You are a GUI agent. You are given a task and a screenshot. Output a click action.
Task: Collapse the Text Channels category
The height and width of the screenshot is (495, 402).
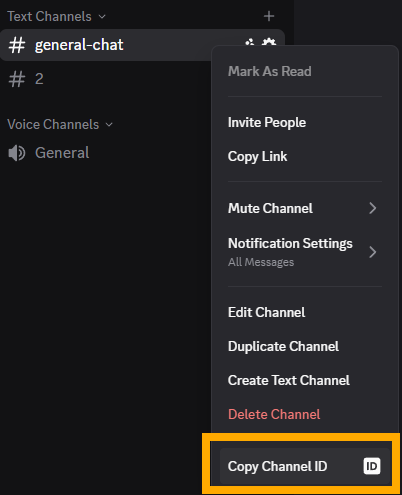coord(56,16)
